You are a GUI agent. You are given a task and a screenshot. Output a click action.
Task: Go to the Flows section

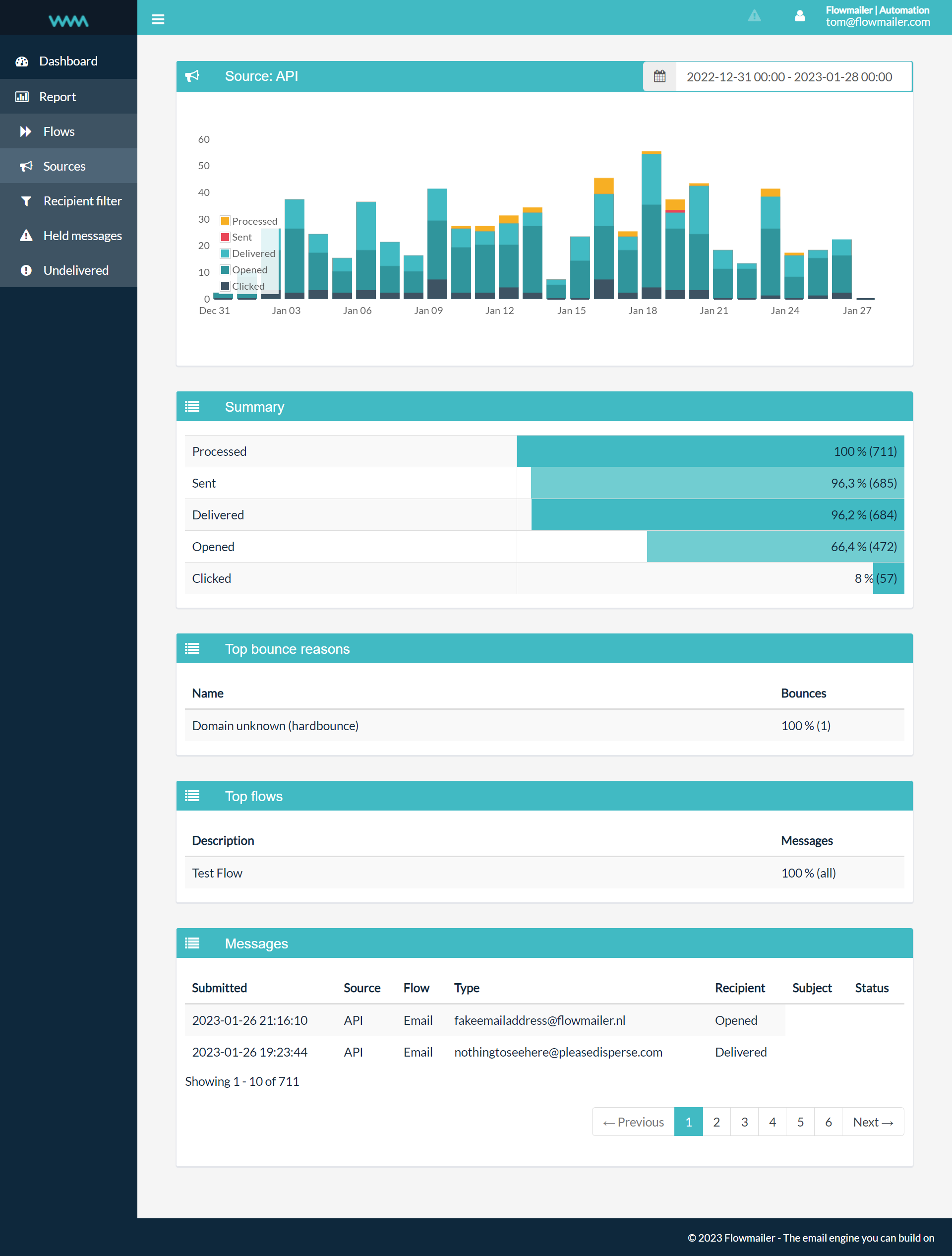[69, 131]
